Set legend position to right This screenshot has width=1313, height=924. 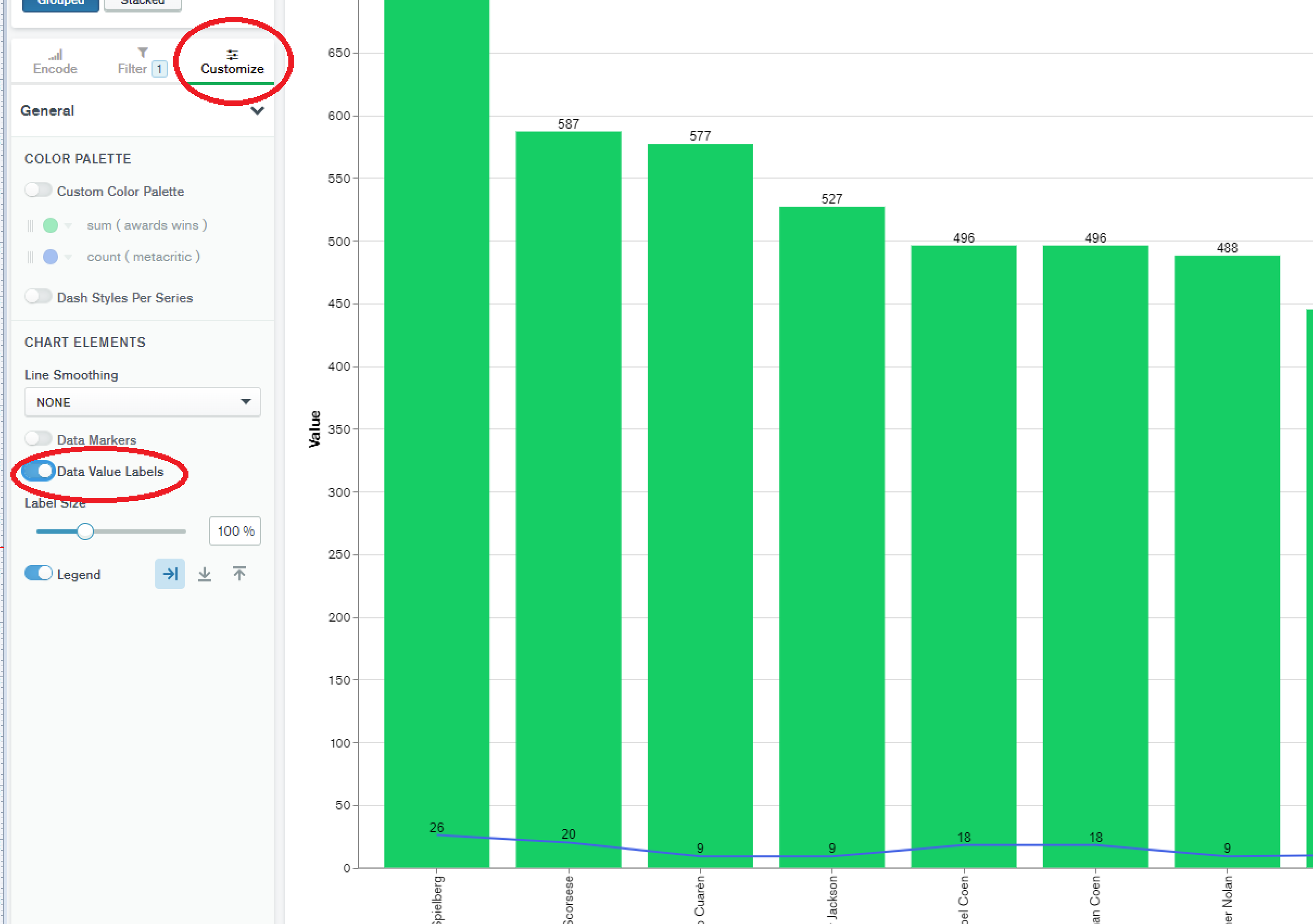pos(170,573)
